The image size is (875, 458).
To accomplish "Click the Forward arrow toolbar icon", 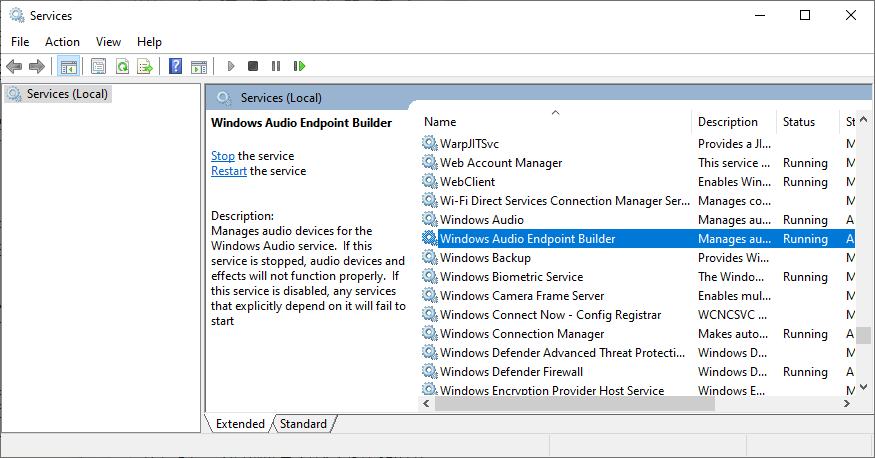I will 37,66.
